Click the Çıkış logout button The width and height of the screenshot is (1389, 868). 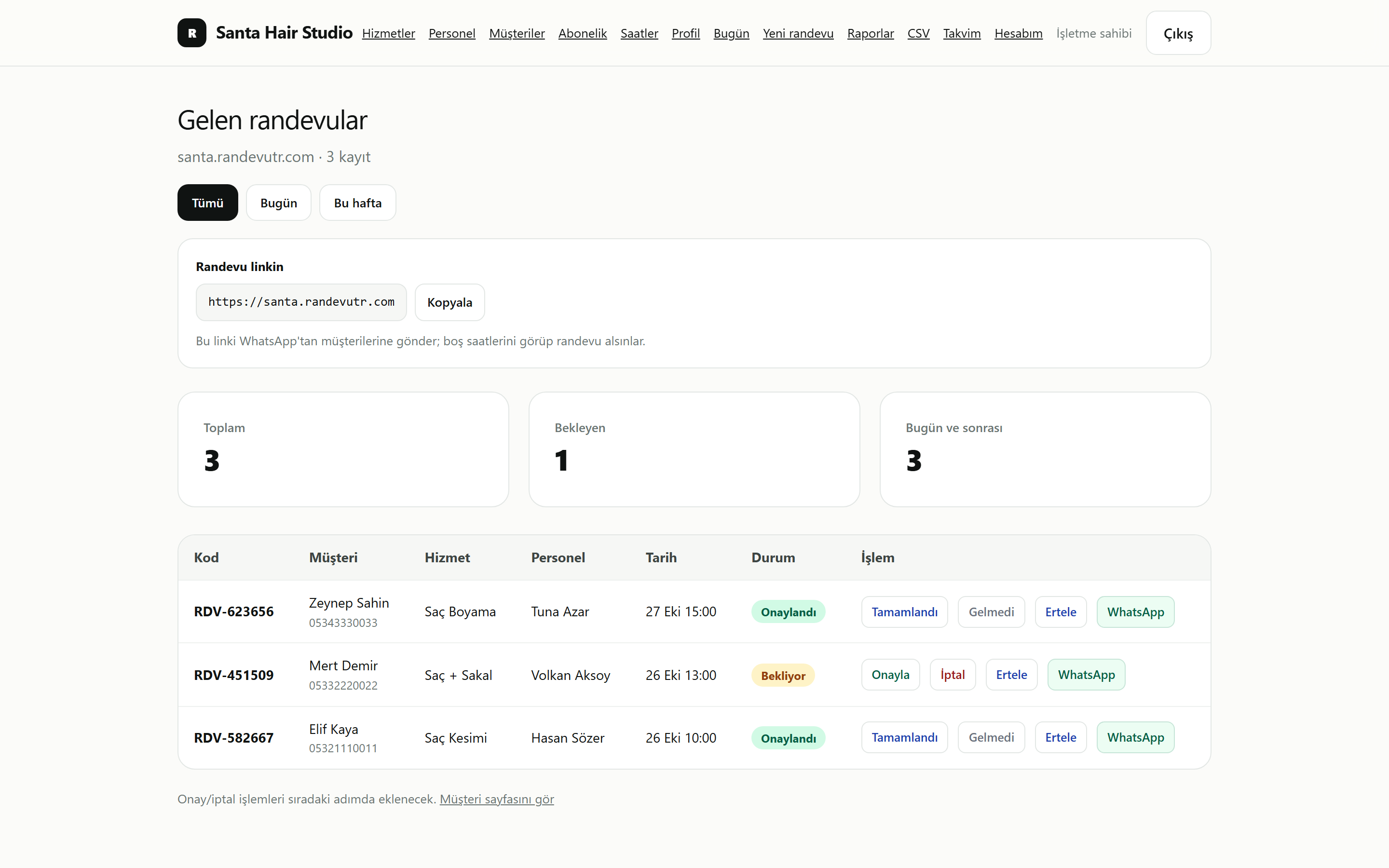(1178, 33)
